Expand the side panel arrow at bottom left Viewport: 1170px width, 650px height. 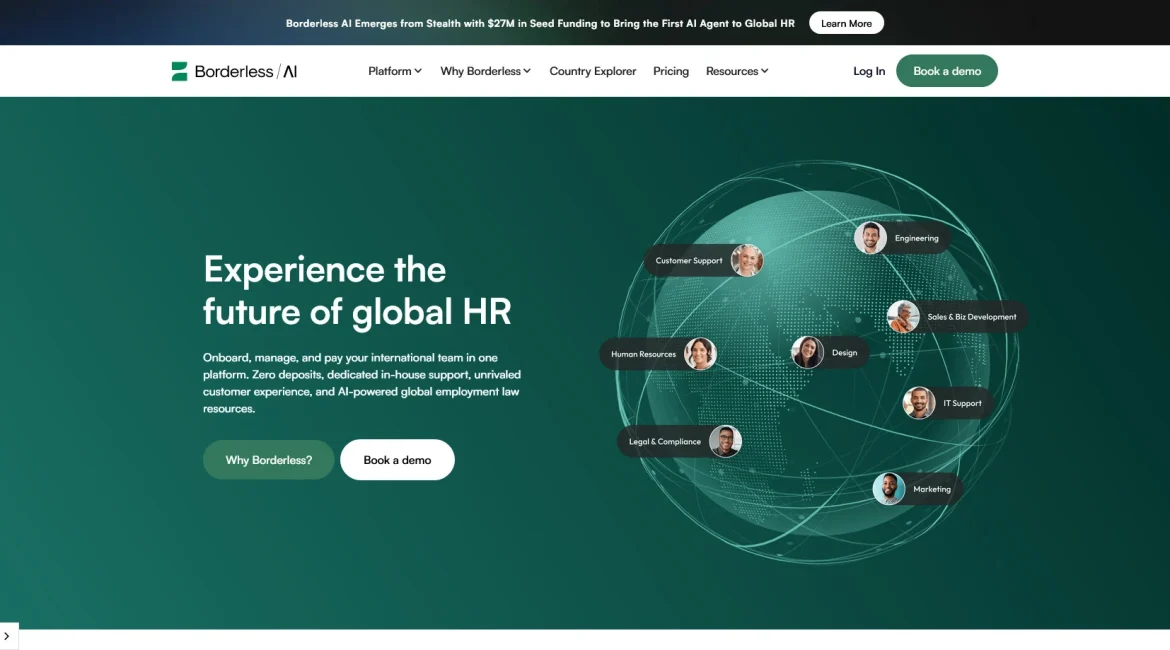(x=7, y=636)
